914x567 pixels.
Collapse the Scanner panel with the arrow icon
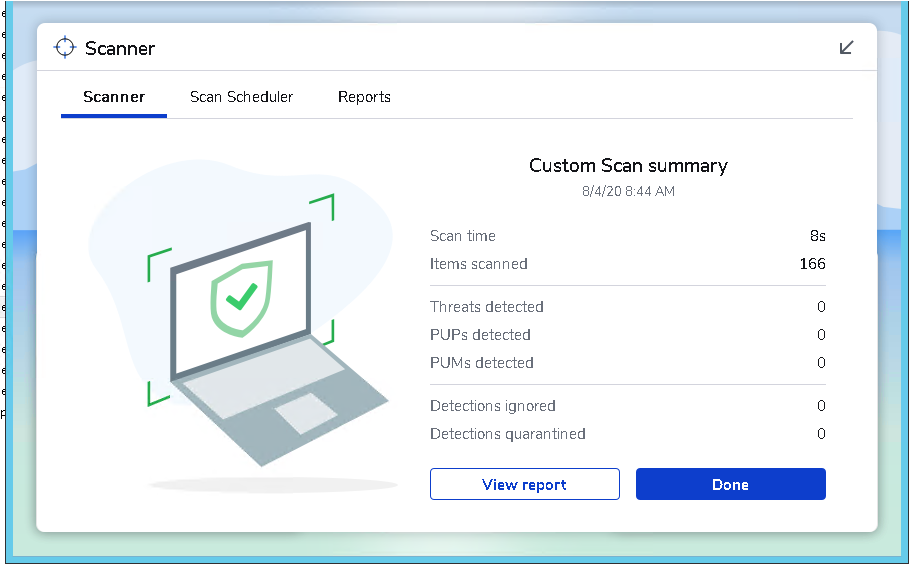tap(846, 47)
